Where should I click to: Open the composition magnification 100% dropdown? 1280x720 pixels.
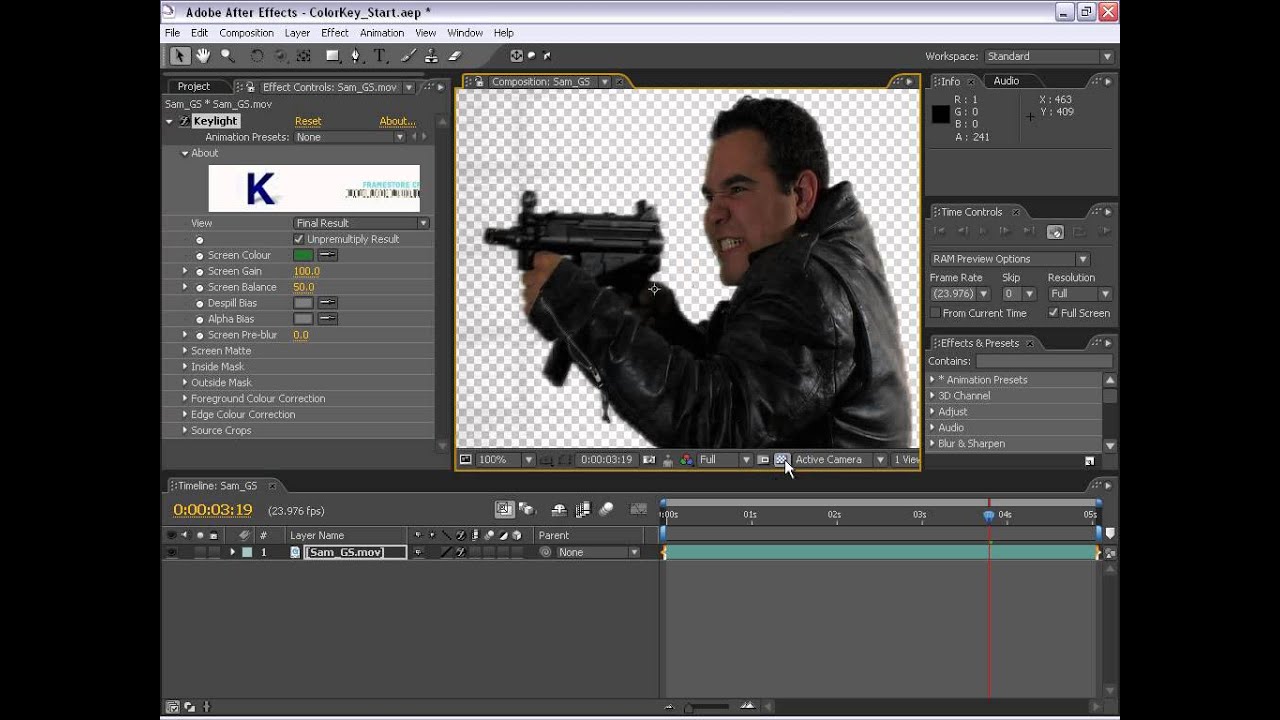[505, 460]
